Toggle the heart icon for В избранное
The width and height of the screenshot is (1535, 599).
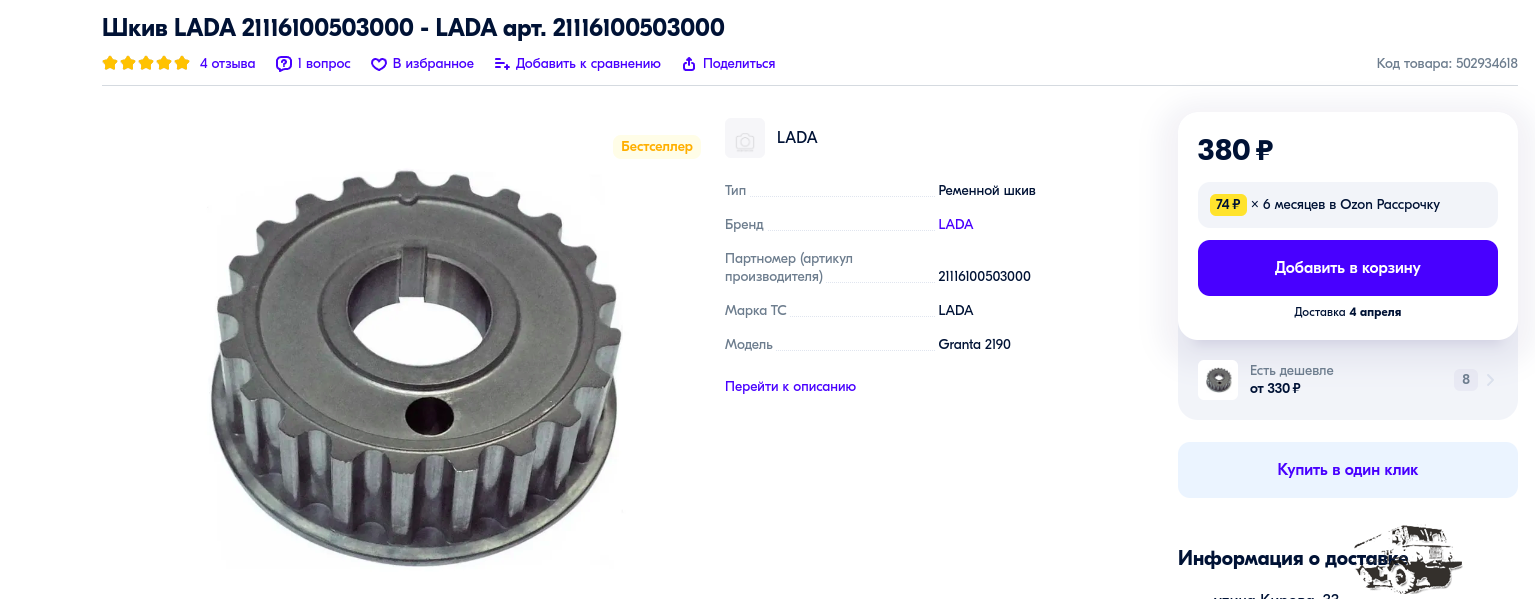[379, 64]
